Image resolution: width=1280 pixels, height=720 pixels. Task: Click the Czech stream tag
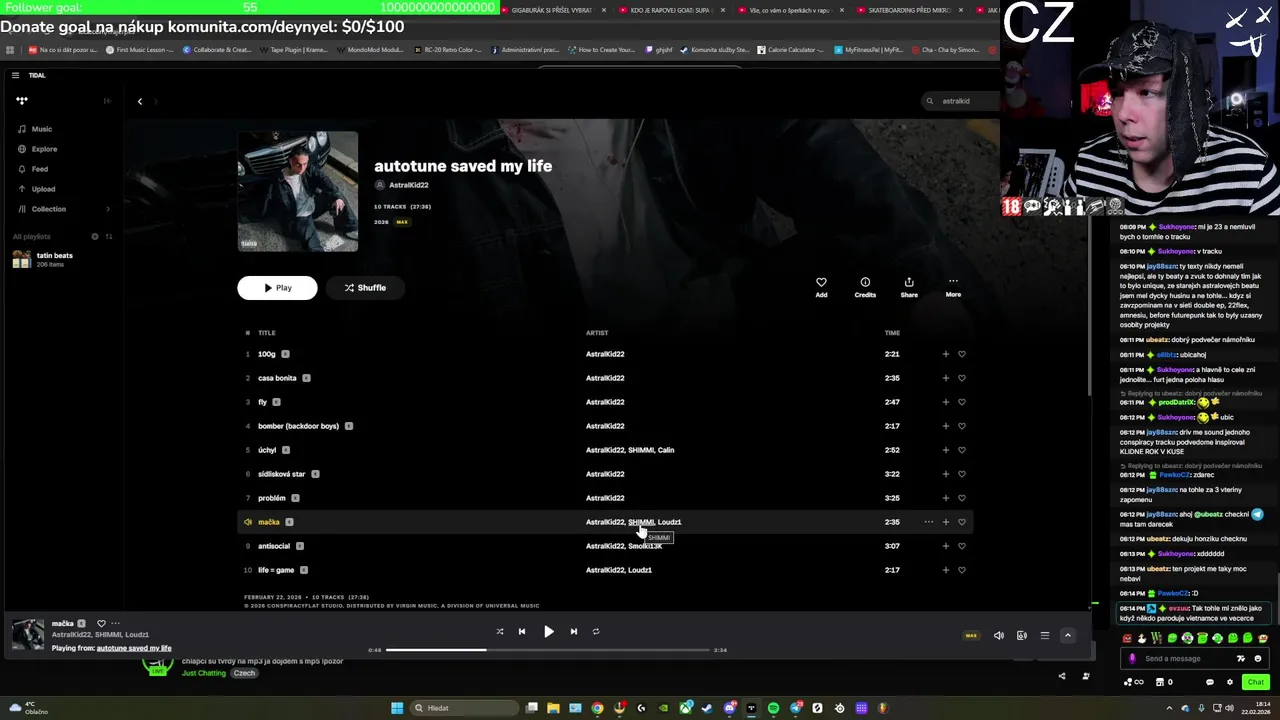244,673
